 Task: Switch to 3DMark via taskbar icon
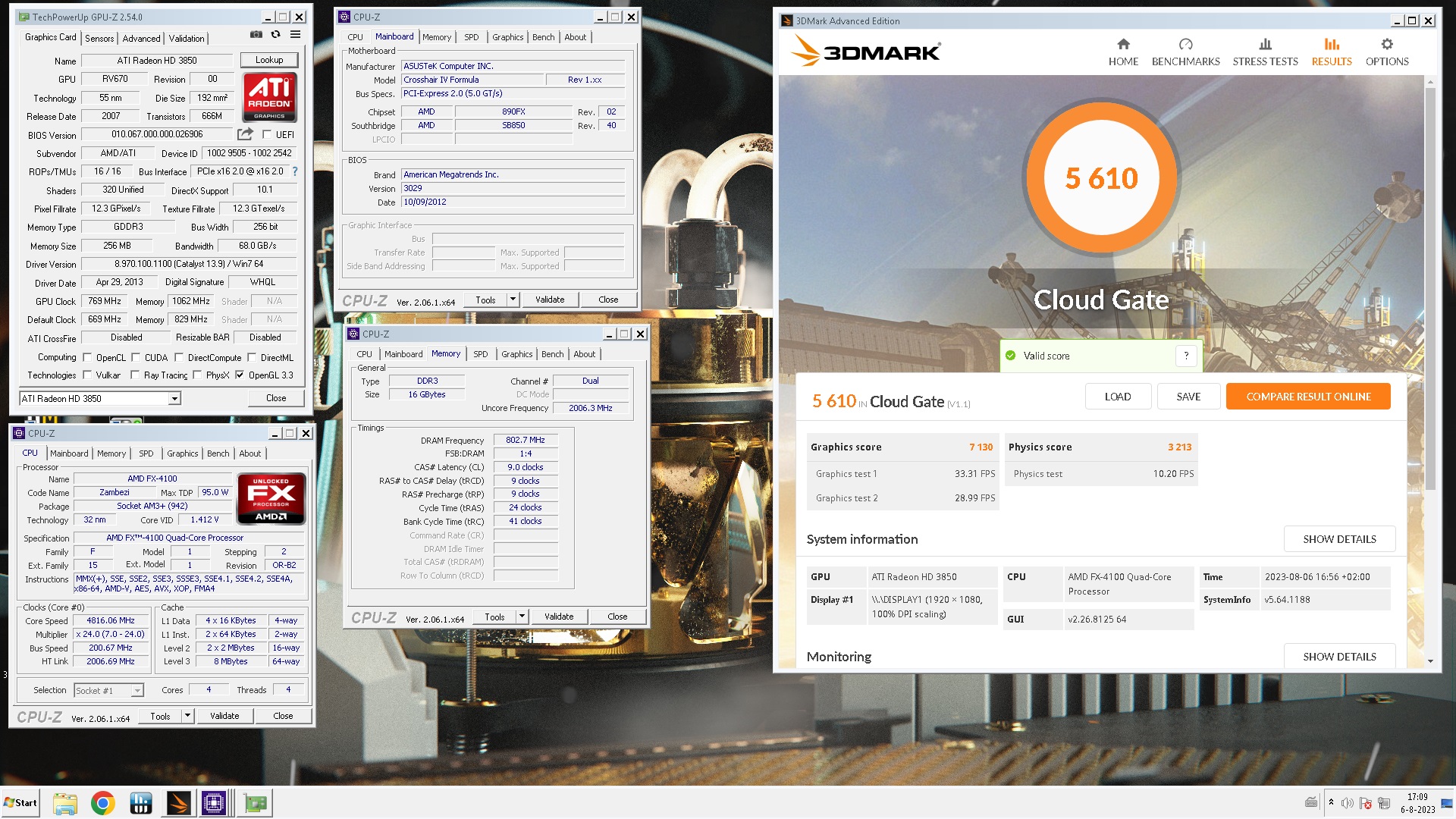(x=179, y=803)
